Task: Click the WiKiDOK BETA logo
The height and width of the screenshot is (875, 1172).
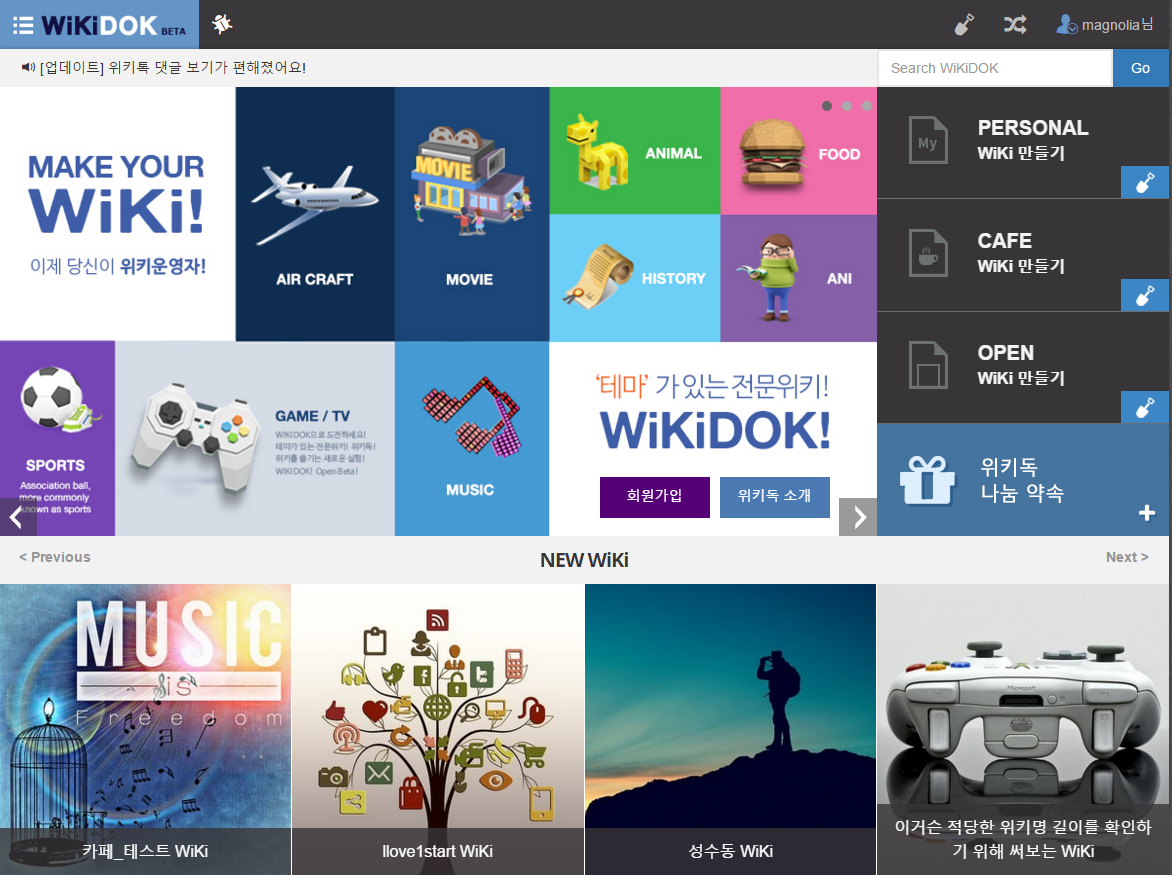Action: point(114,25)
